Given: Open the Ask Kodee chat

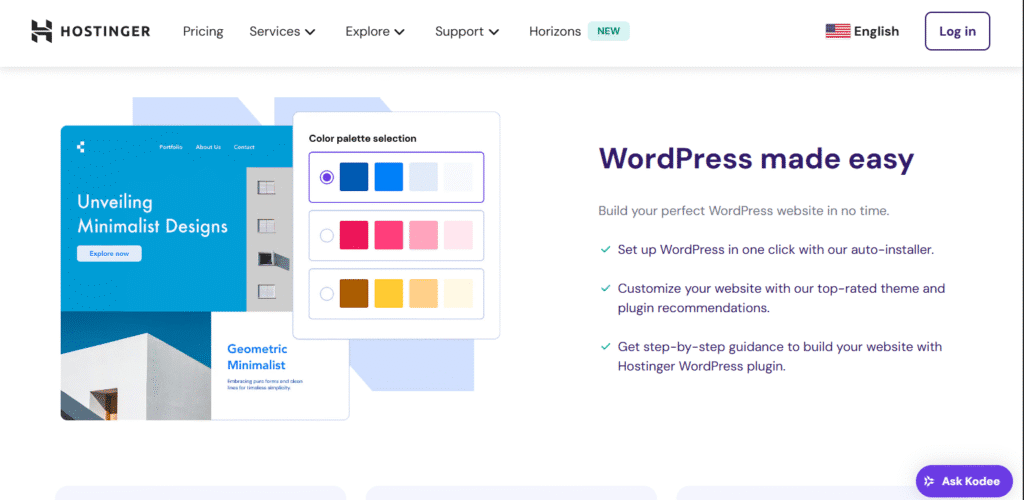Looking at the screenshot, I should [x=964, y=482].
